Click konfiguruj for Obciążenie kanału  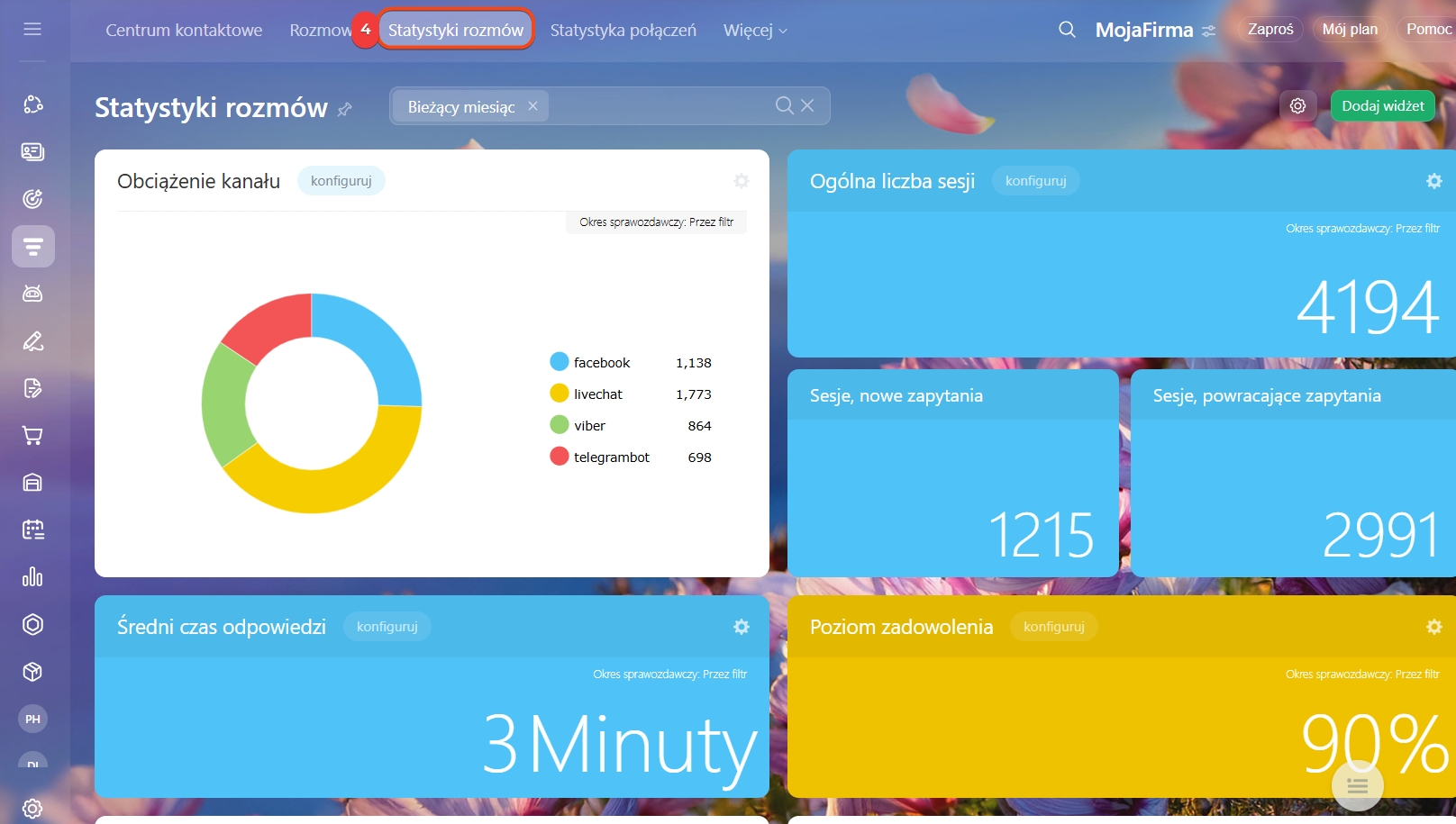coord(341,181)
